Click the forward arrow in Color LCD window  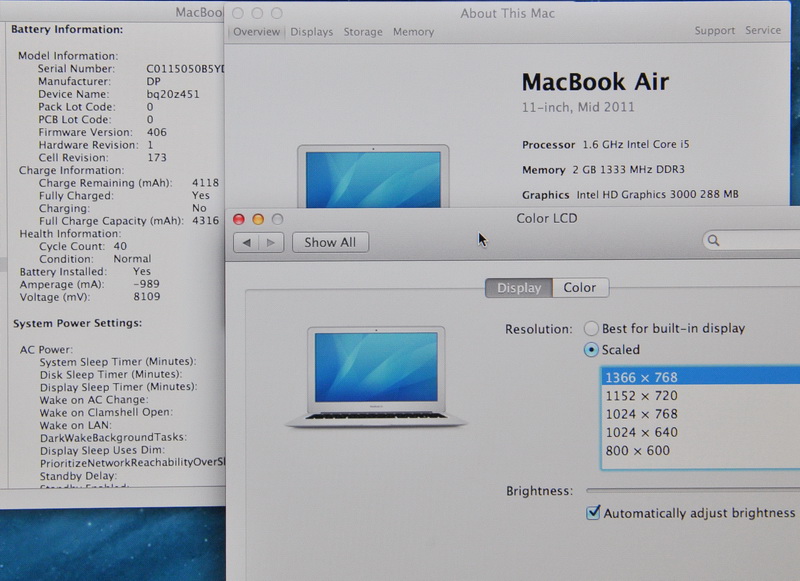tap(271, 242)
